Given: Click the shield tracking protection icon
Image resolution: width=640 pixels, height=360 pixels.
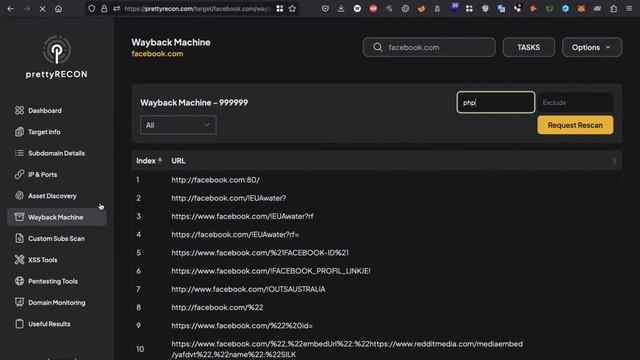Looking at the screenshot, I should 92,9.
